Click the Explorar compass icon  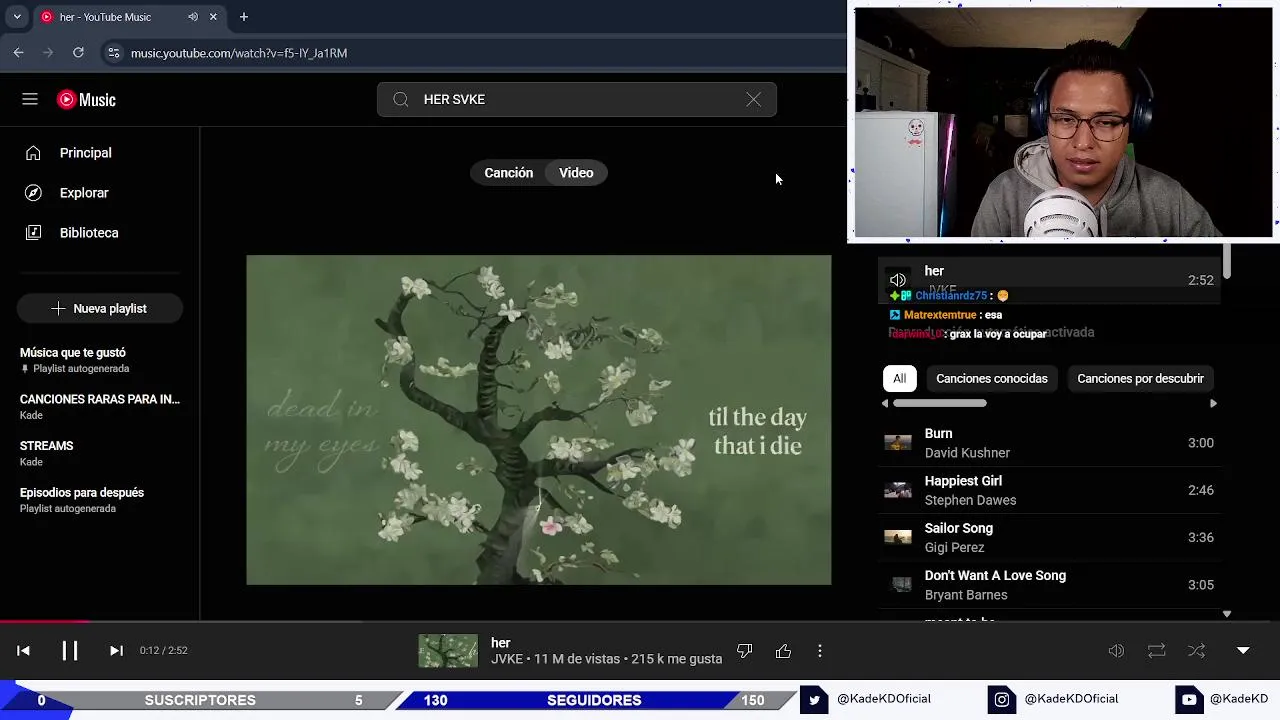33,193
